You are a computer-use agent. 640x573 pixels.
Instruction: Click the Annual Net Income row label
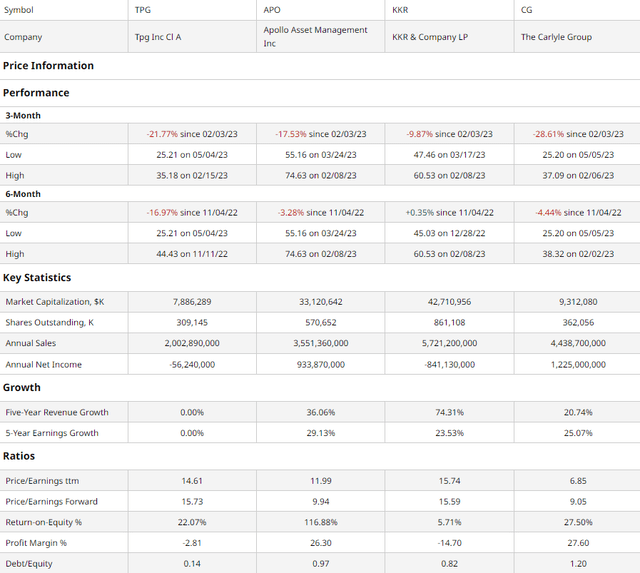pyautogui.click(x=43, y=364)
